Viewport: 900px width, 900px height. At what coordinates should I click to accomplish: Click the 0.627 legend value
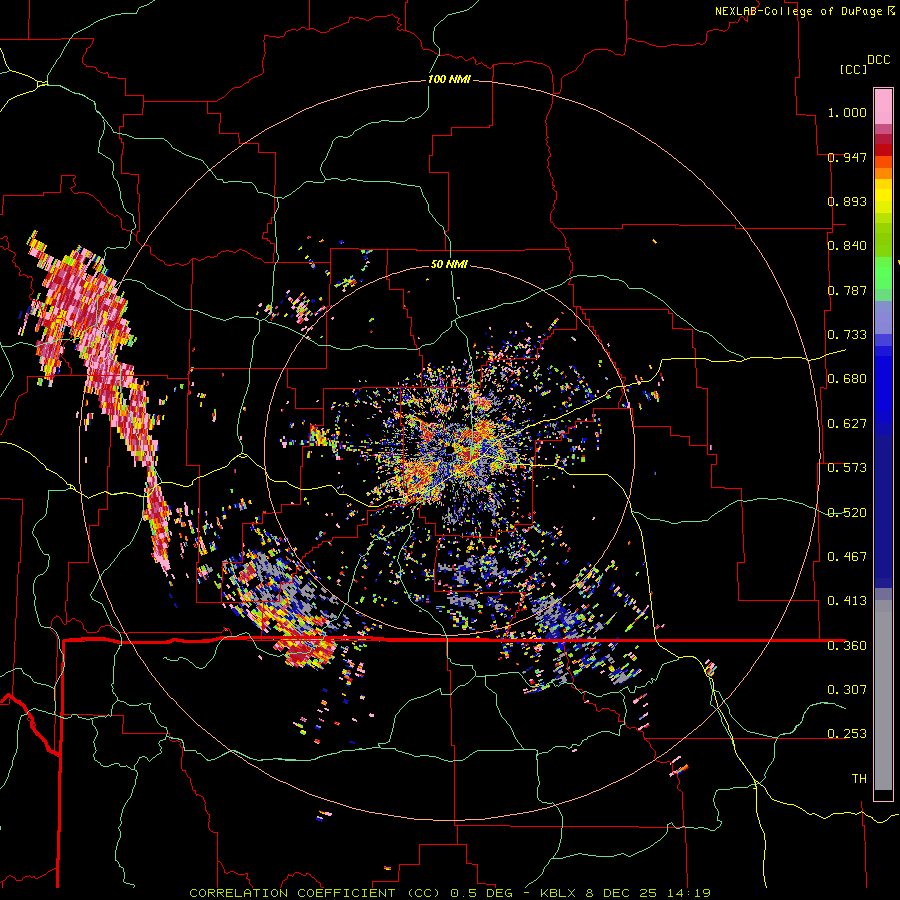[x=847, y=424]
